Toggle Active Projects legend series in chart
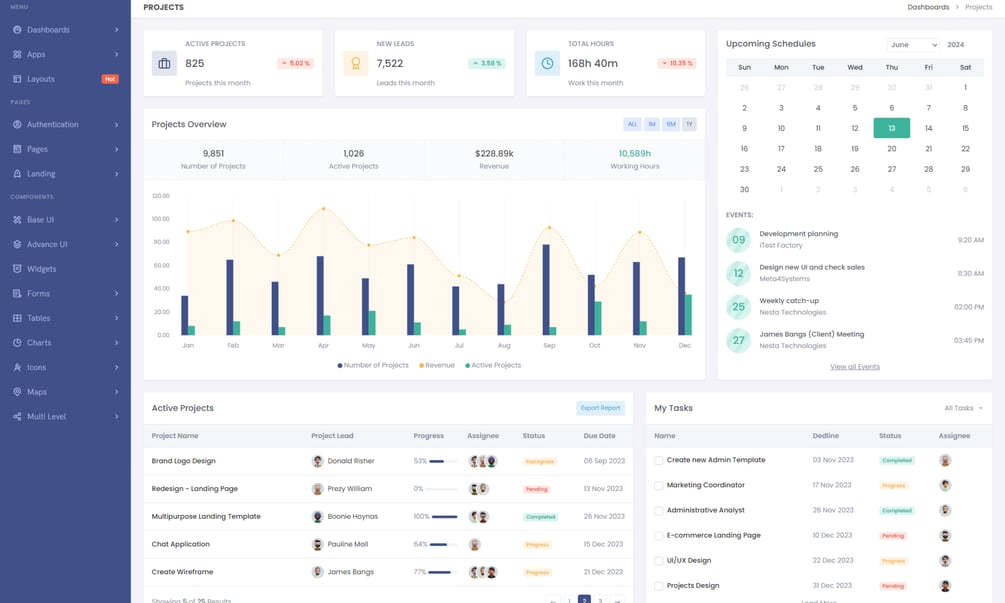The height and width of the screenshot is (603, 1005). tap(493, 365)
